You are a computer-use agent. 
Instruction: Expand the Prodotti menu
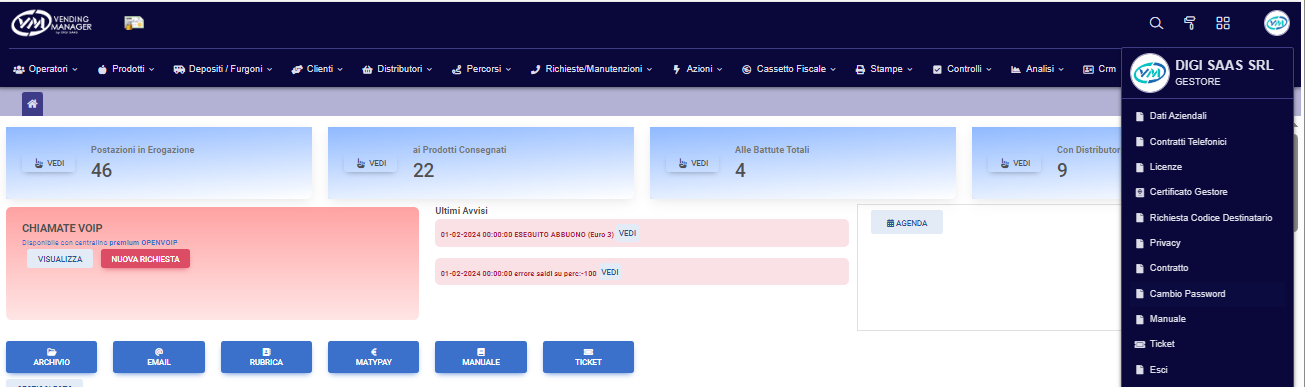(x=126, y=69)
